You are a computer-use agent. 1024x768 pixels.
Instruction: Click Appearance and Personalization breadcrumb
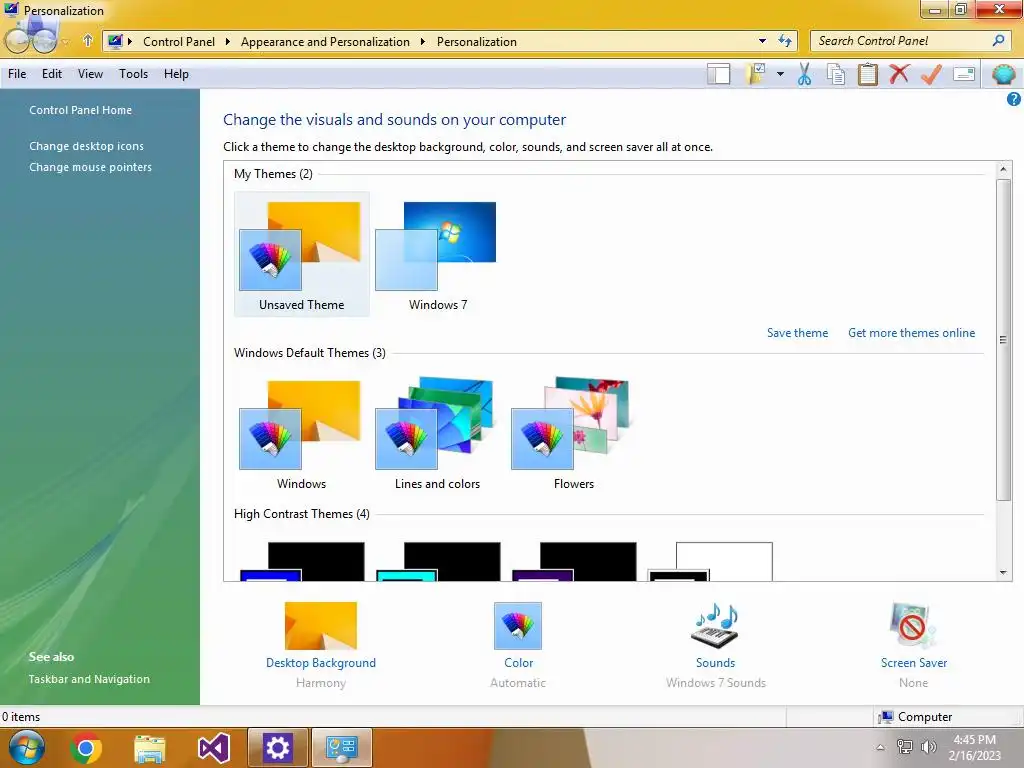325,41
